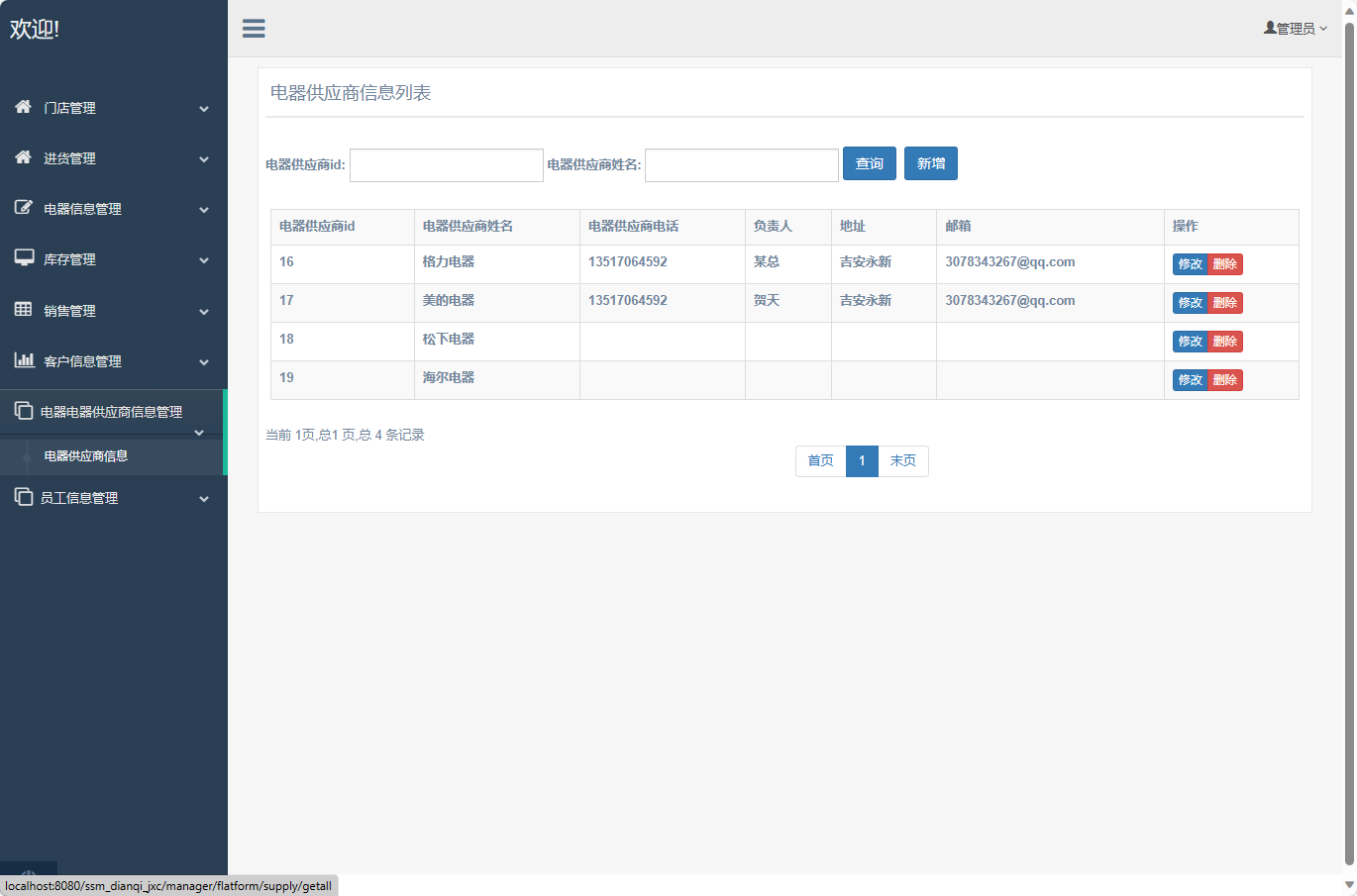Expand the 门店管理 chevron arrow
This screenshot has height=896, width=1357.
click(x=204, y=109)
